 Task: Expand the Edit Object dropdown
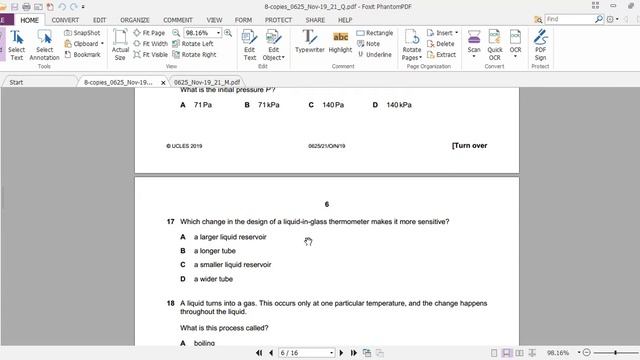[x=283, y=58]
